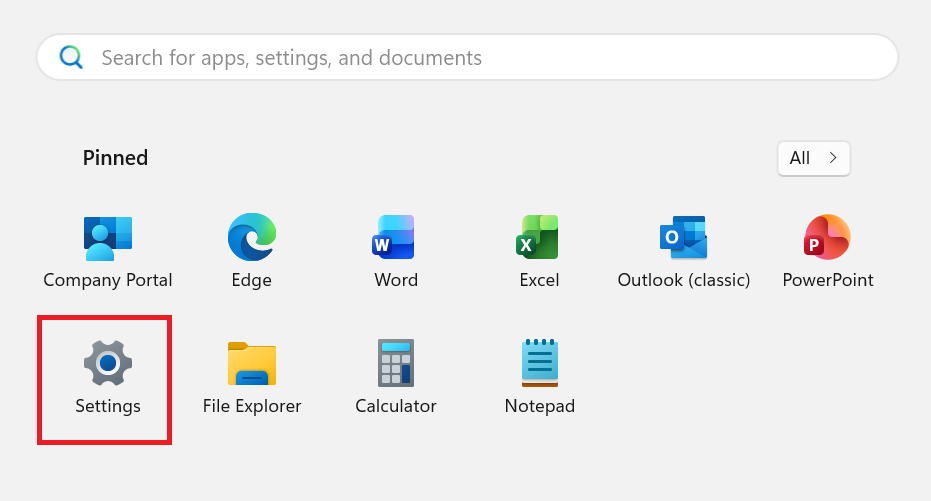Launch the Calculator app icon
Viewport: 931px width, 501px height.
pos(395,363)
